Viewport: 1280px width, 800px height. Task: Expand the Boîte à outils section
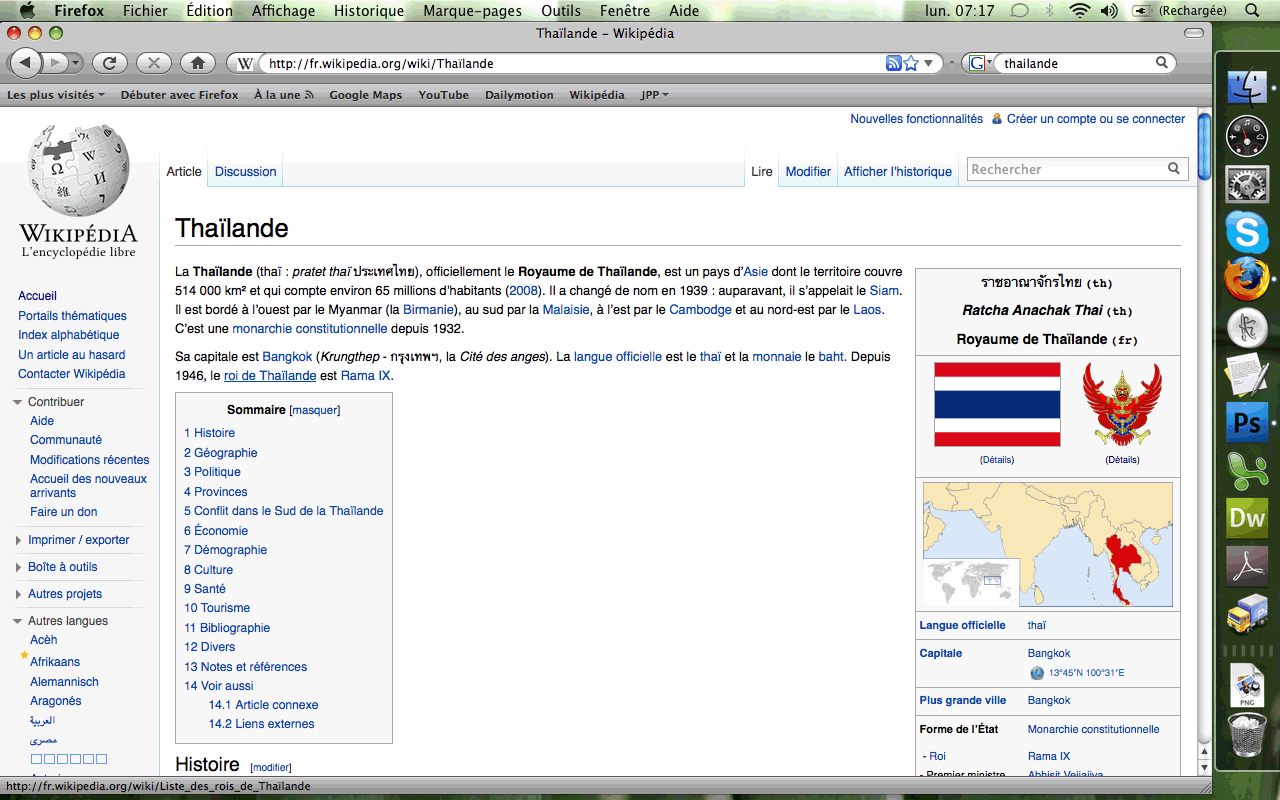click(18, 567)
